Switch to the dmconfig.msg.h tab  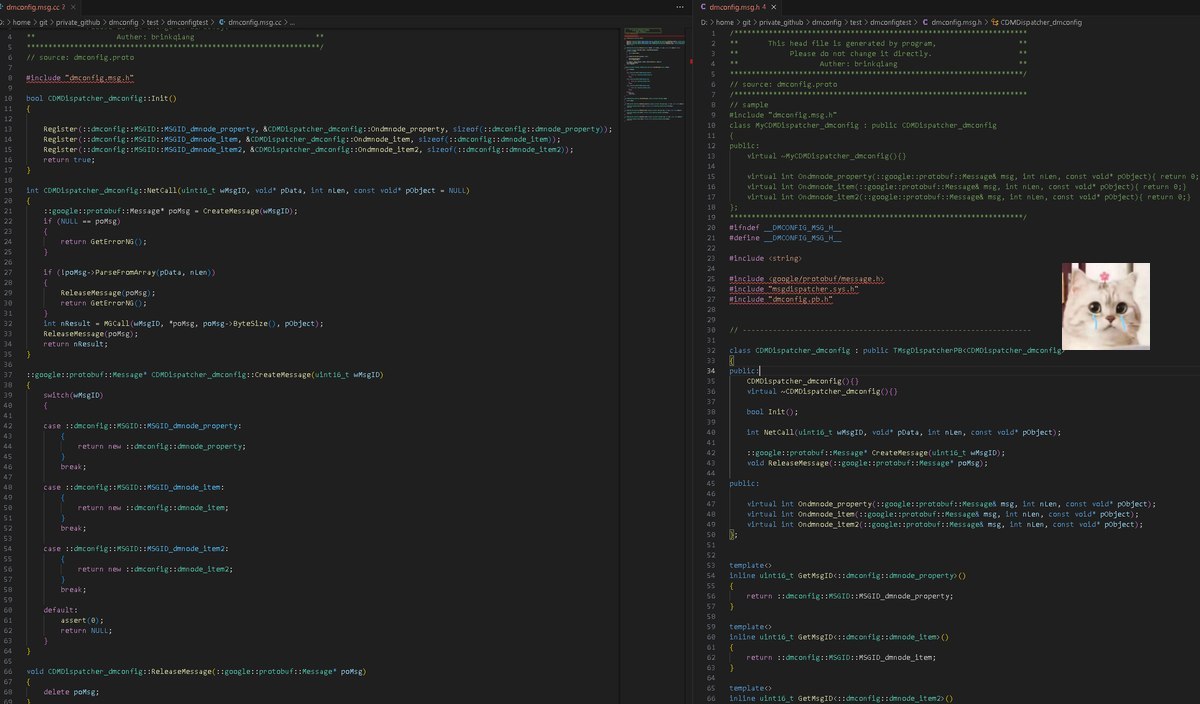[x=736, y=7]
